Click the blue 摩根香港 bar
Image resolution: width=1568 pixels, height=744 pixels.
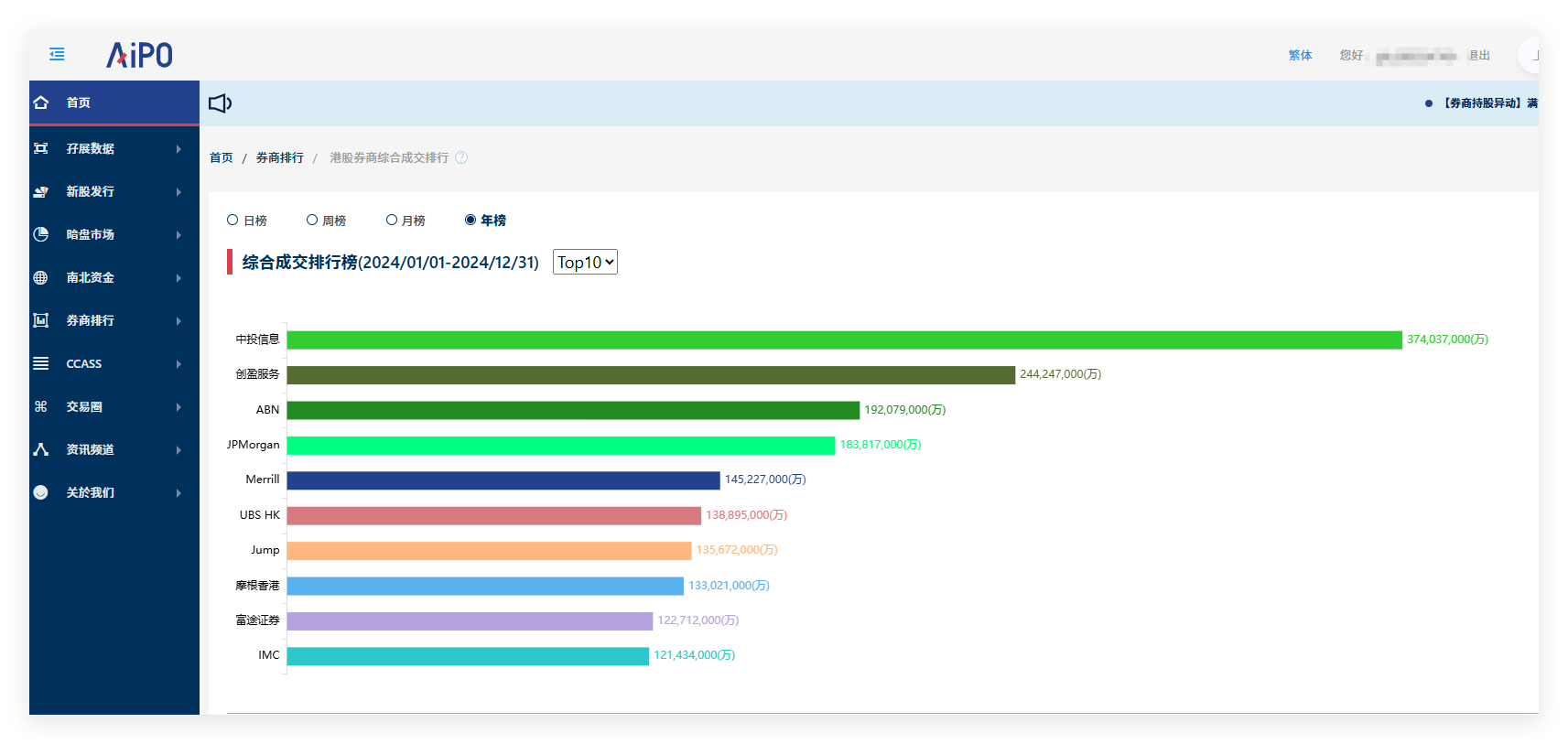[x=485, y=586]
